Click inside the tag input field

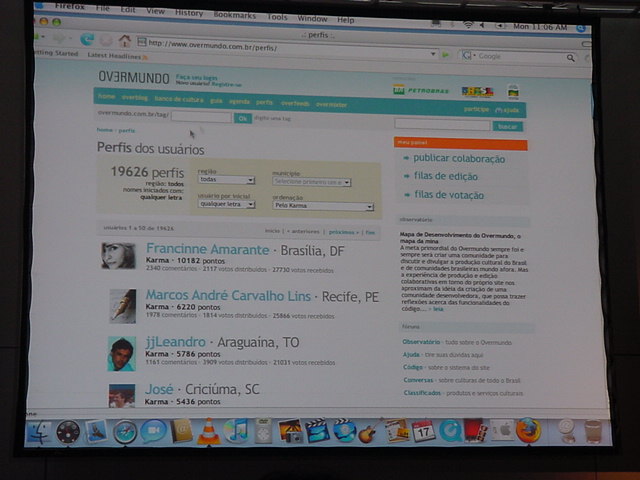point(201,117)
